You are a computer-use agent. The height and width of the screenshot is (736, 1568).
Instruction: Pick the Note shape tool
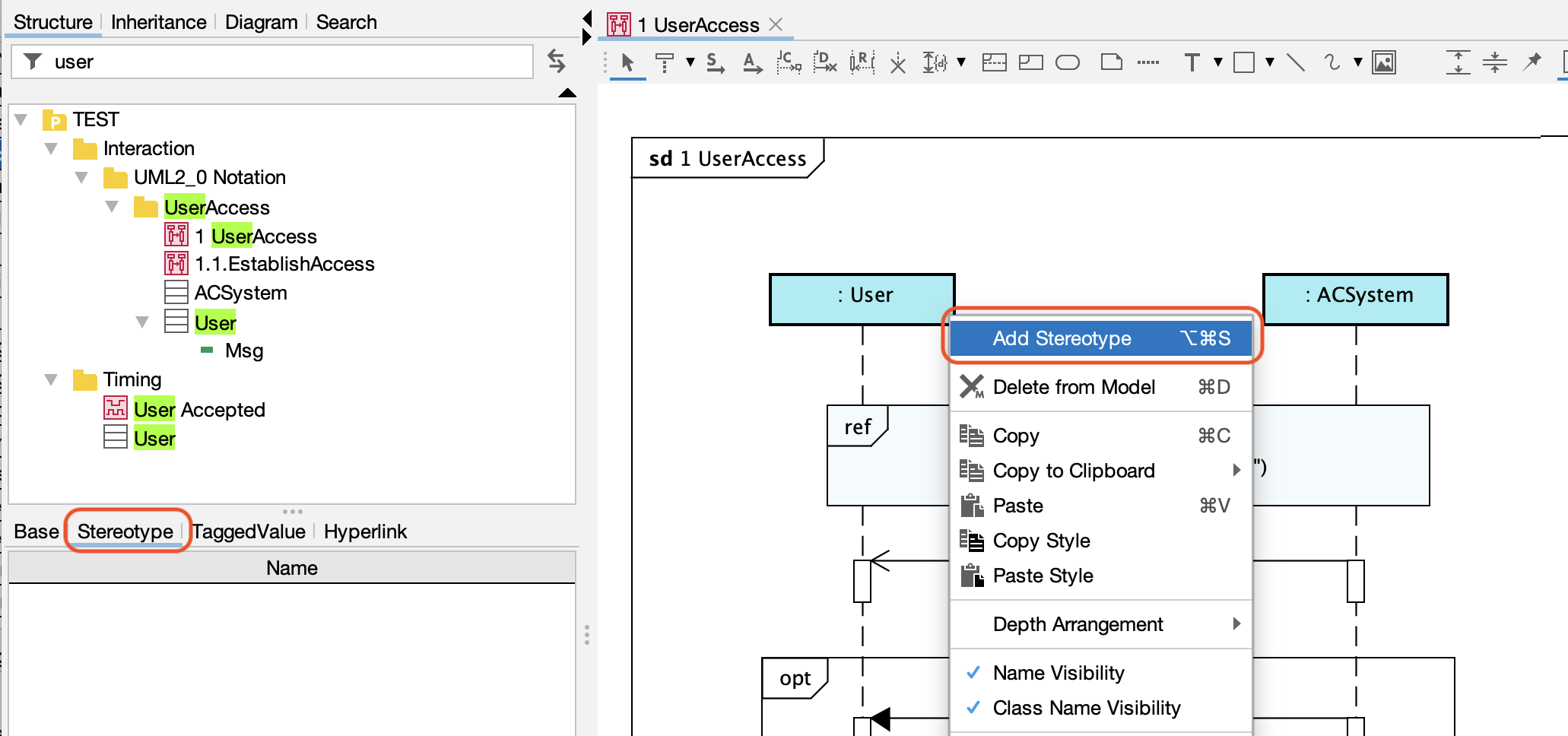[x=1112, y=62]
